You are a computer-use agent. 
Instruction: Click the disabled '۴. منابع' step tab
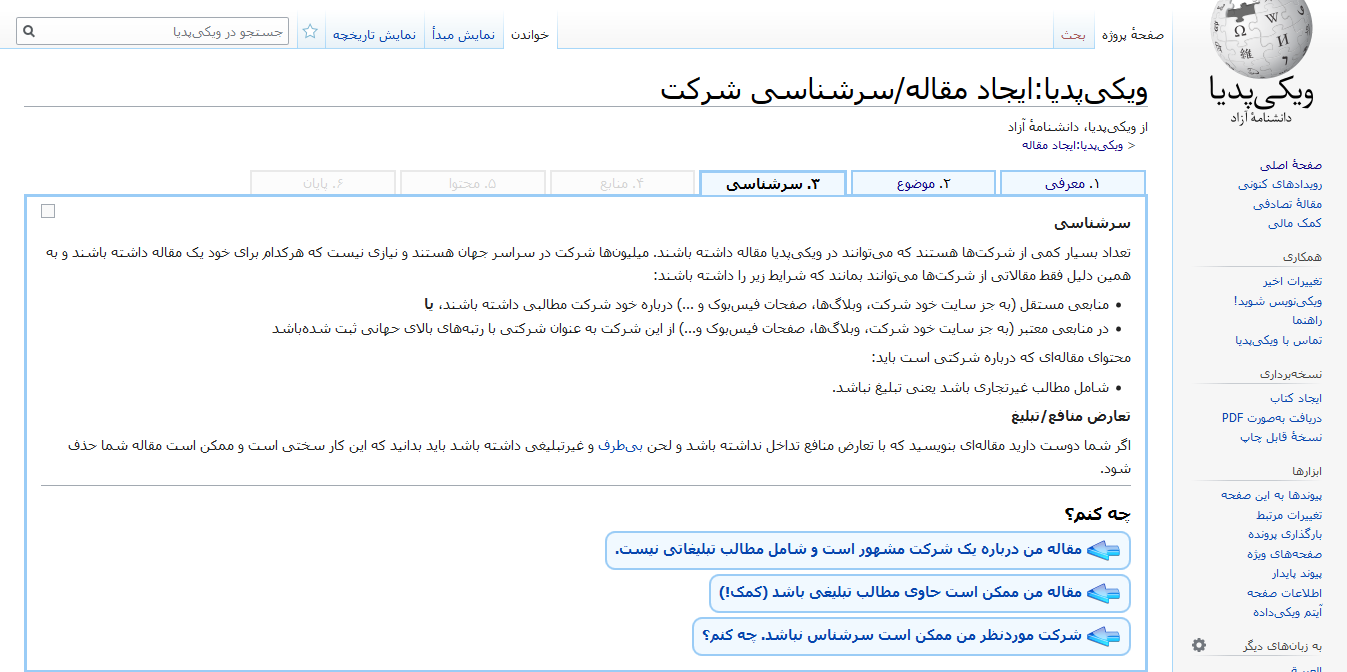(622, 184)
